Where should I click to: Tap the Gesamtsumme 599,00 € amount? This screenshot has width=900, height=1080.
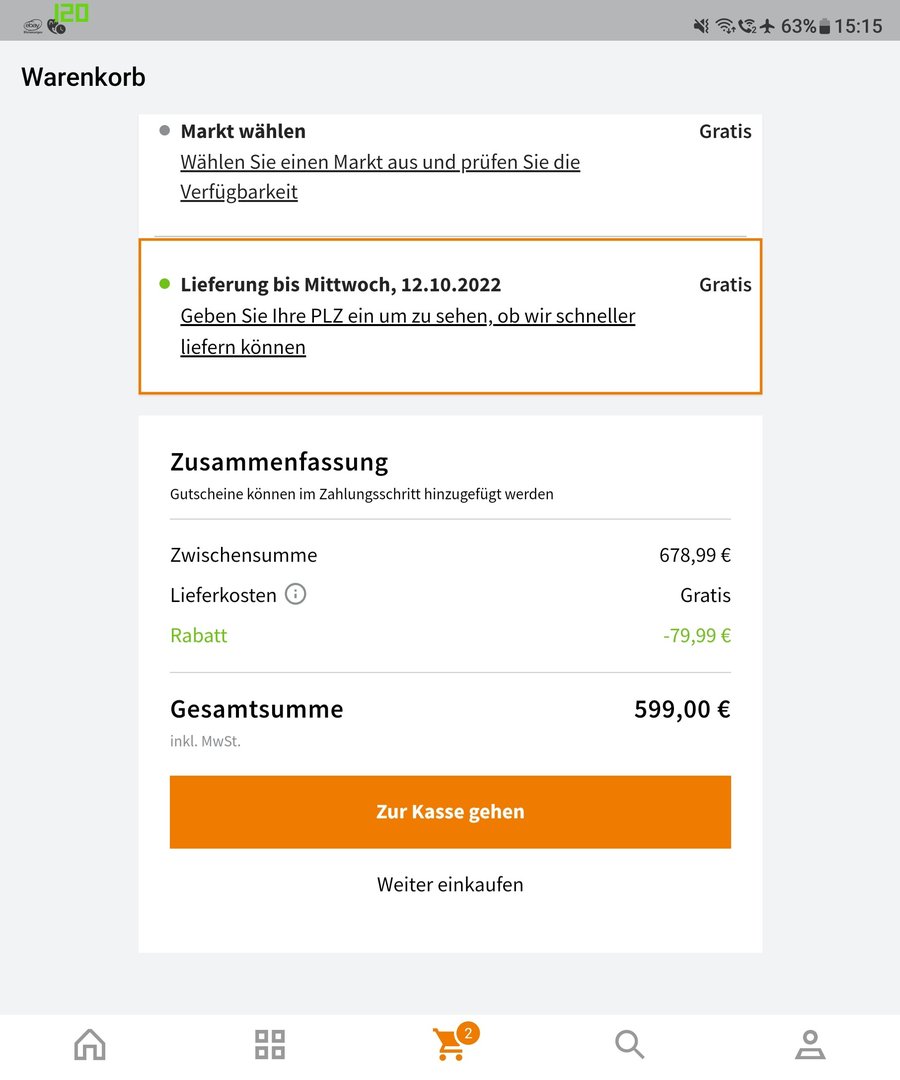682,709
